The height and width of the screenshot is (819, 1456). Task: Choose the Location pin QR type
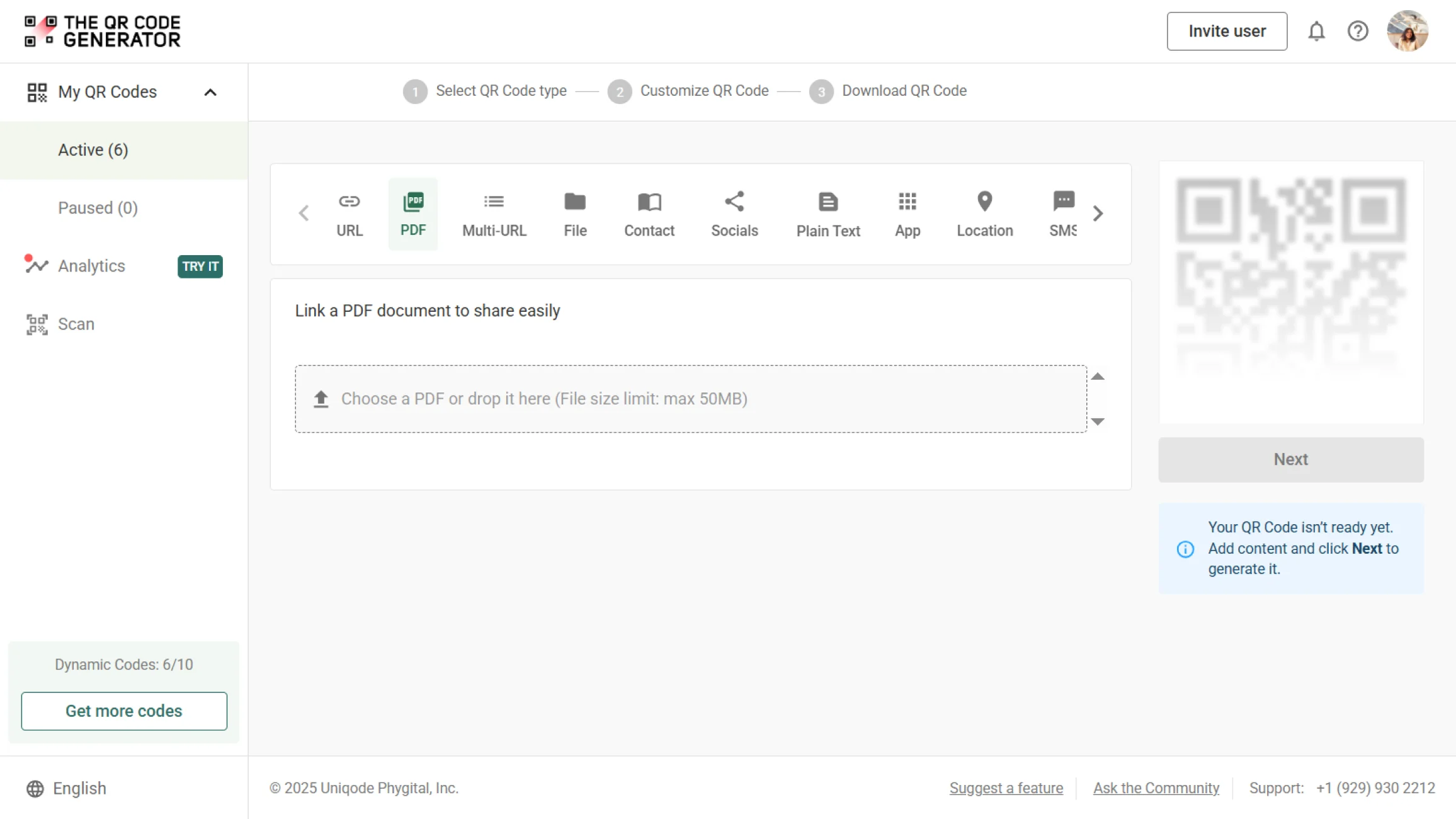pos(984,214)
